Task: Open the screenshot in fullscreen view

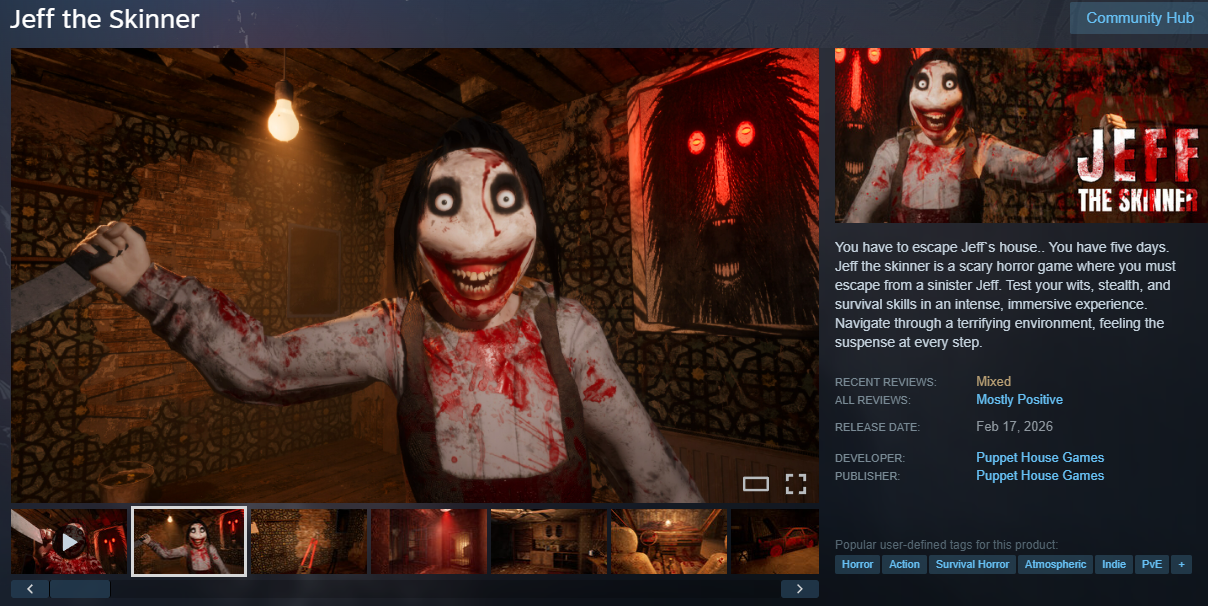Action: pyautogui.click(x=795, y=484)
